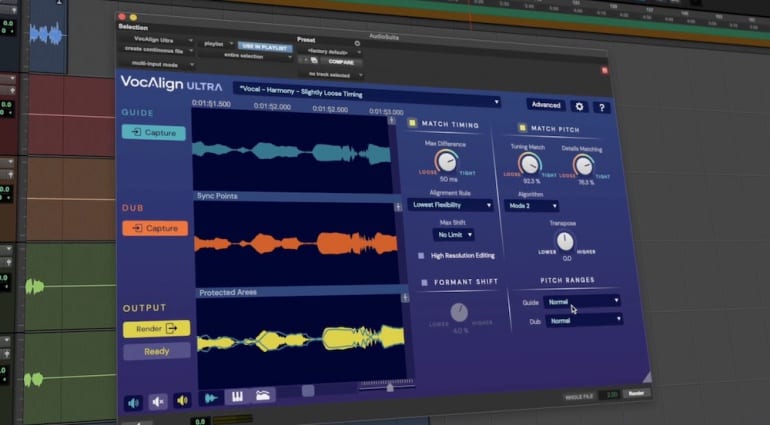Viewport: 770px width, 425px height.
Task: Open the Alignment Rule Lowest Flexibility dropdown
Action: click(450, 205)
